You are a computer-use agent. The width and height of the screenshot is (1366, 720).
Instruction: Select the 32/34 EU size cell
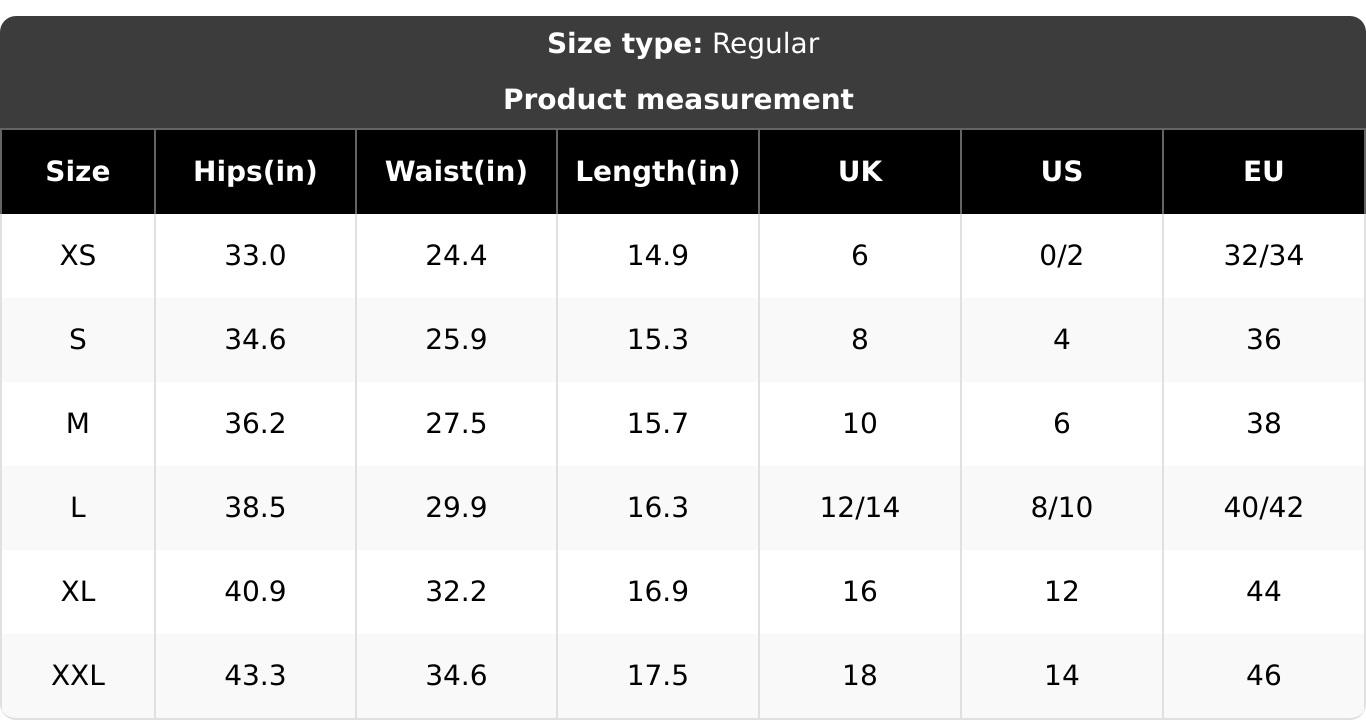(1264, 256)
